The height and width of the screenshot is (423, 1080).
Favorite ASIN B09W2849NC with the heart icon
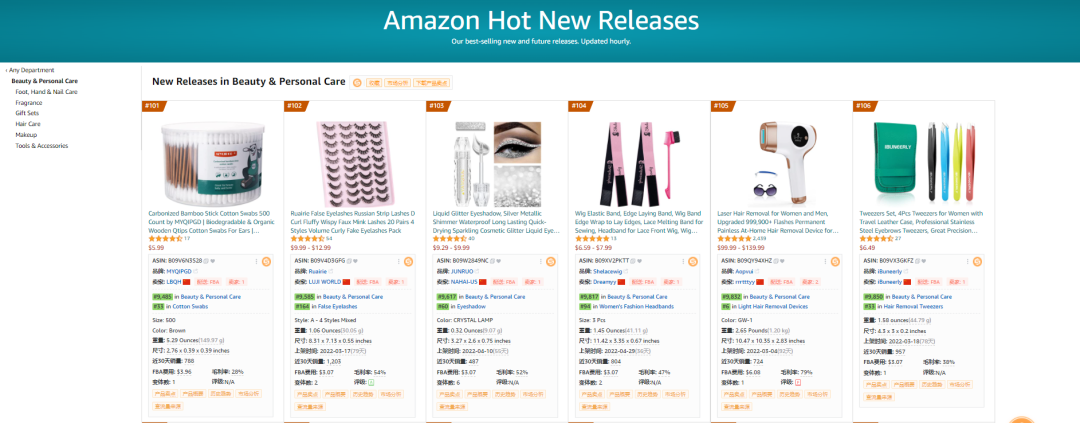[x=497, y=261]
